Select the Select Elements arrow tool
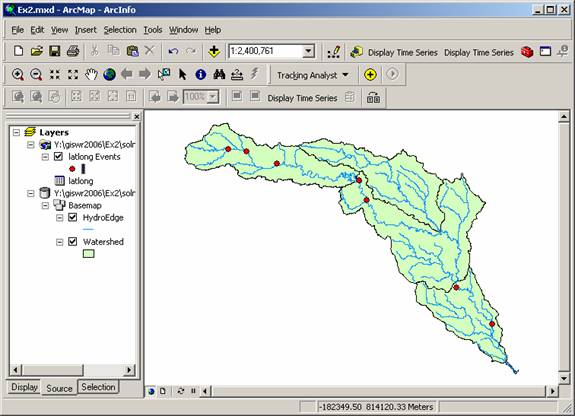This screenshot has width=575, height=416. (x=182, y=74)
